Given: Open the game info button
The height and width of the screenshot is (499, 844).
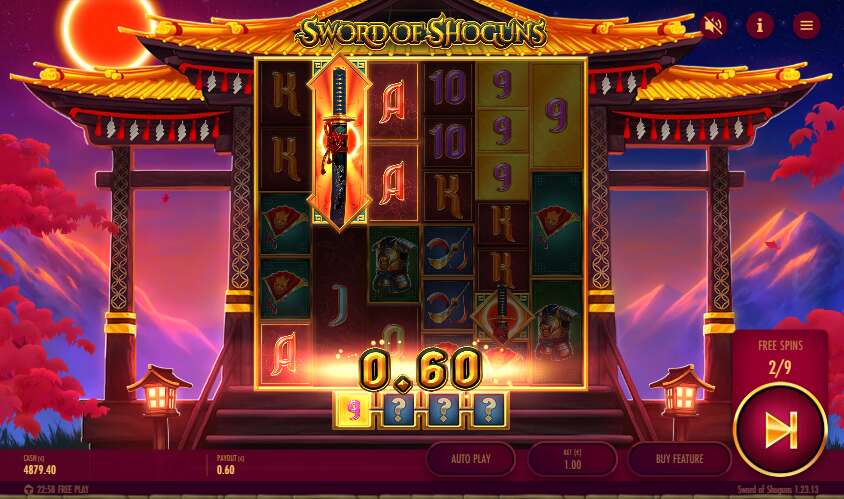Looking at the screenshot, I should (x=760, y=25).
